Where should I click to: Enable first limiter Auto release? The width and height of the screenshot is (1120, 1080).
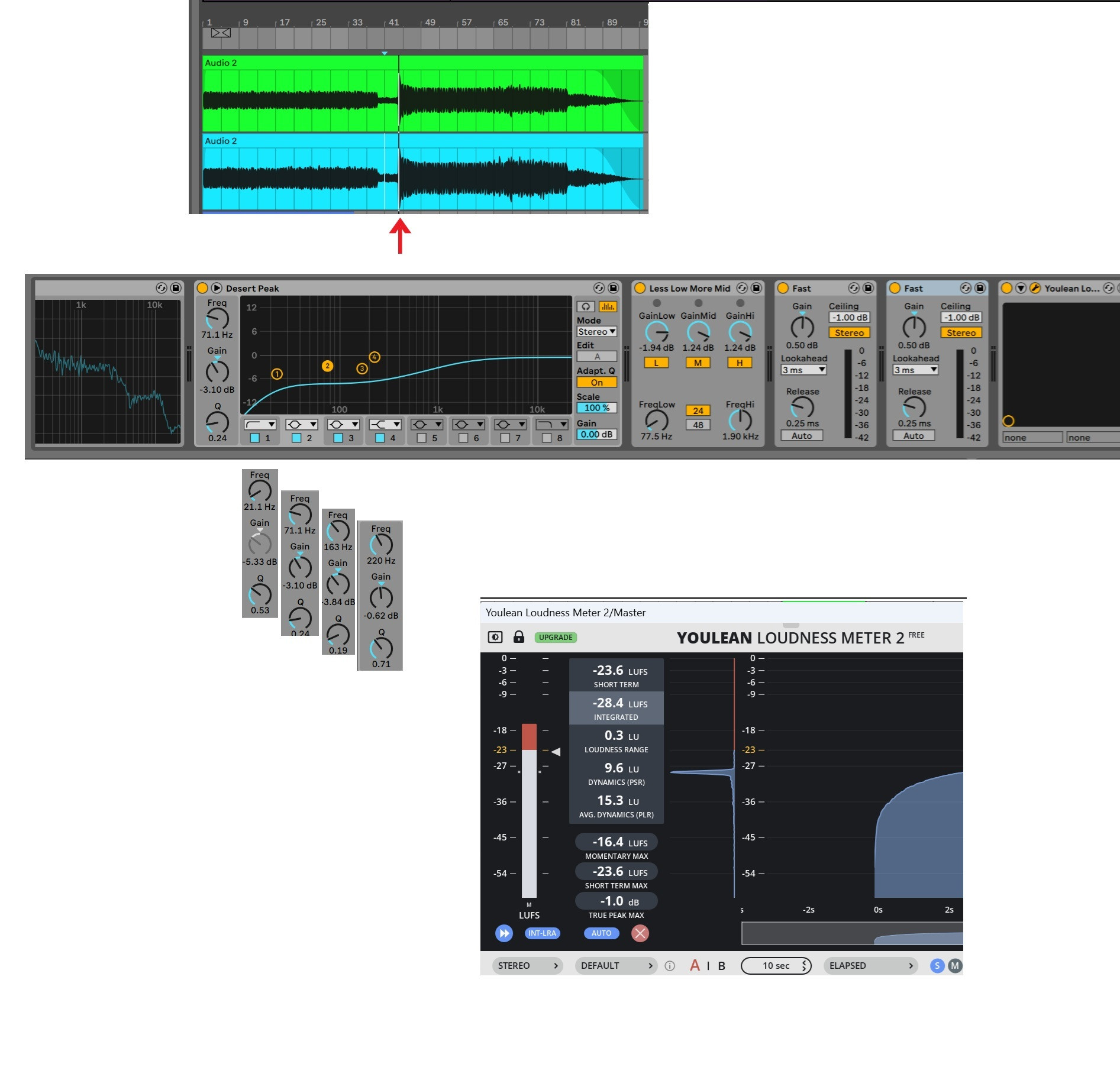click(802, 436)
